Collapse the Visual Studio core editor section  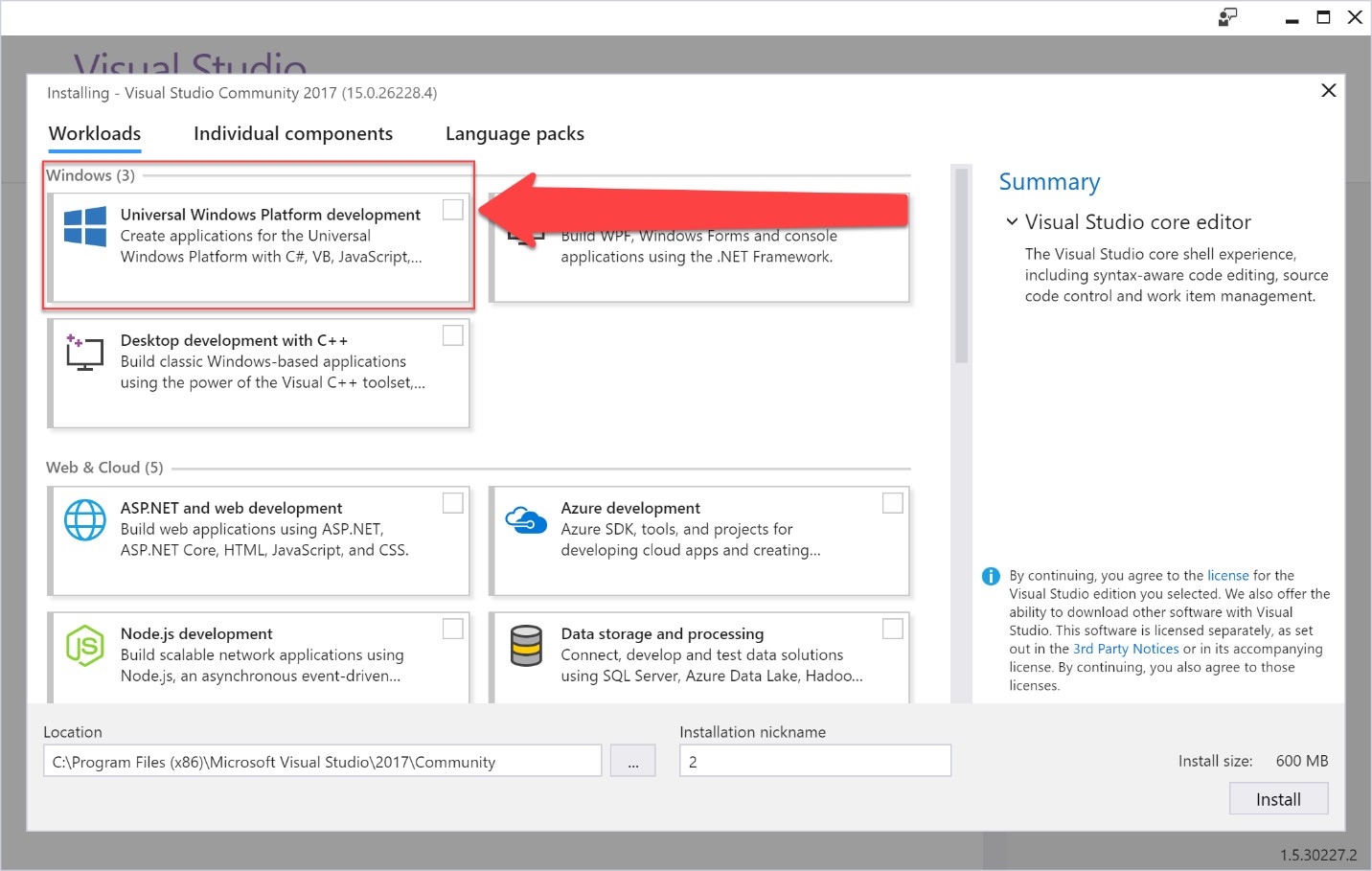click(x=1012, y=222)
